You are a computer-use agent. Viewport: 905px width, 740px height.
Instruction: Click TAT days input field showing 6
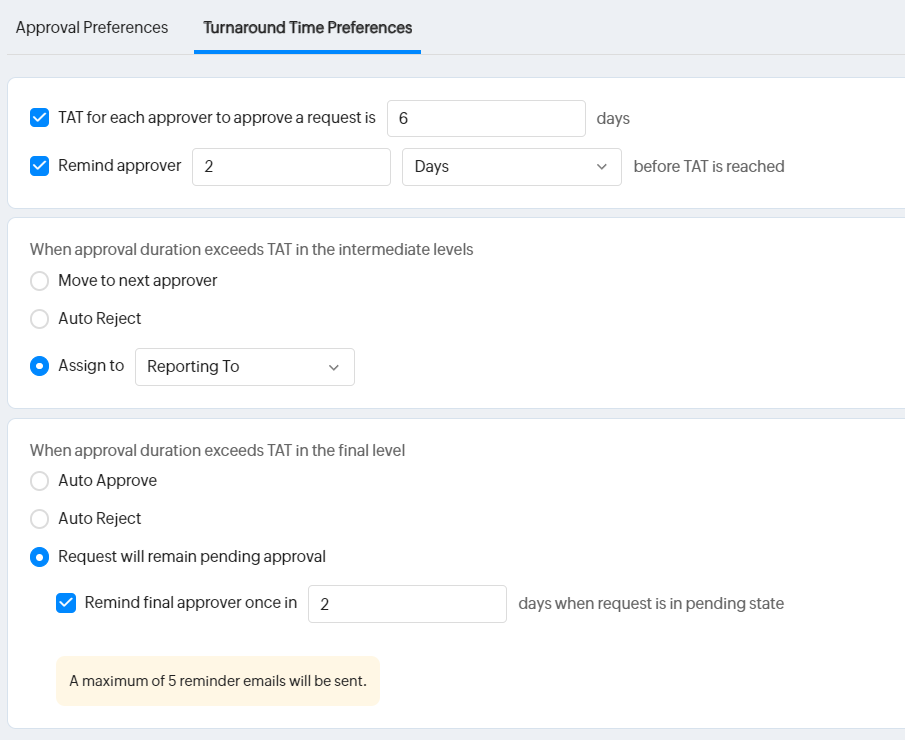(x=485, y=118)
